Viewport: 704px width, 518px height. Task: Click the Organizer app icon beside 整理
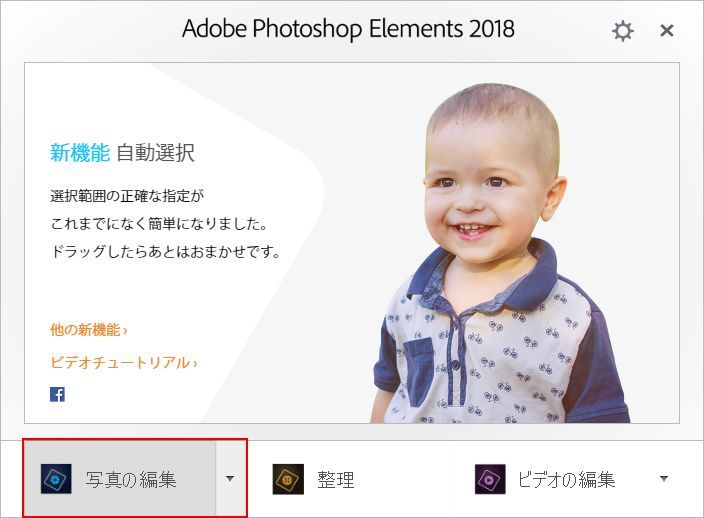tap(288, 479)
